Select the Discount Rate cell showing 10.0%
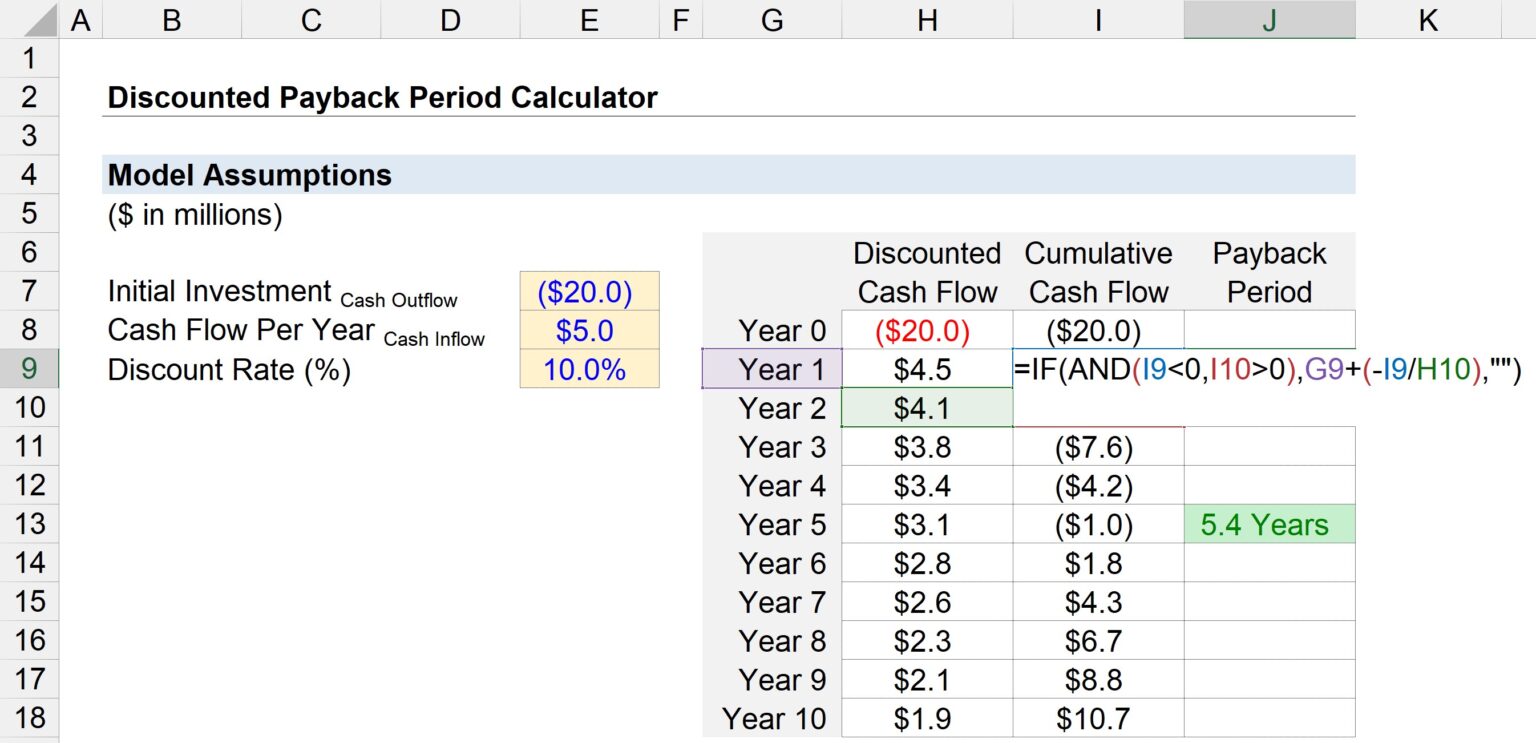1536x743 pixels. pyautogui.click(x=589, y=369)
